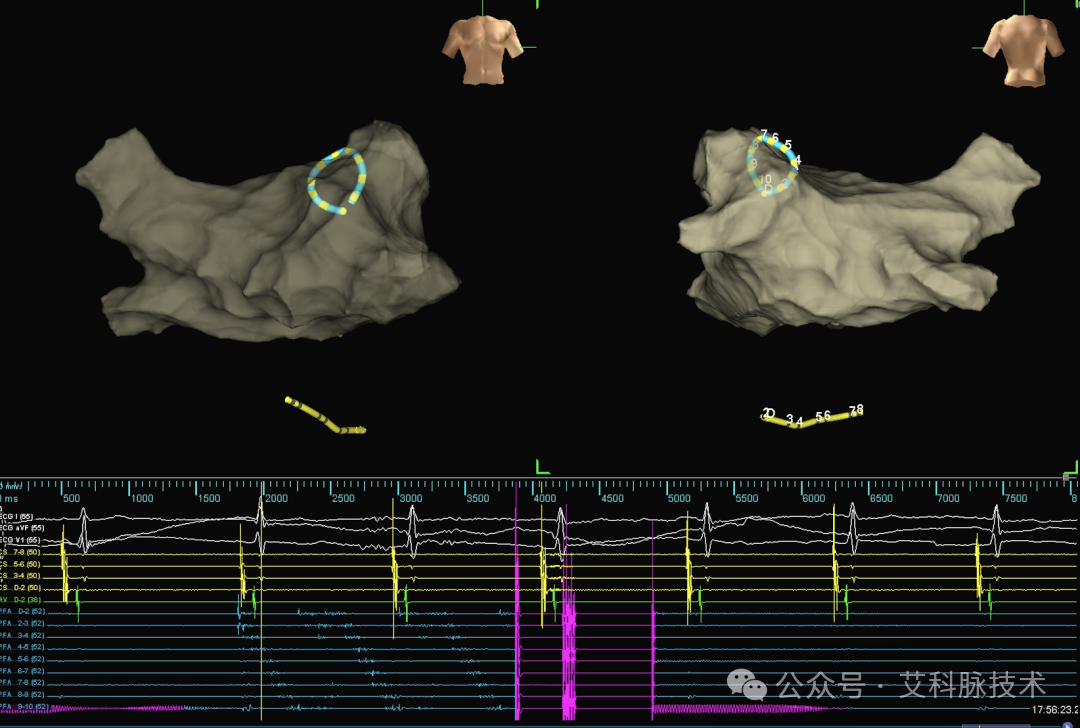Viewport: 1080px width, 728px height.
Task: Click the green corner bracket below left map view
Action: click(x=543, y=468)
